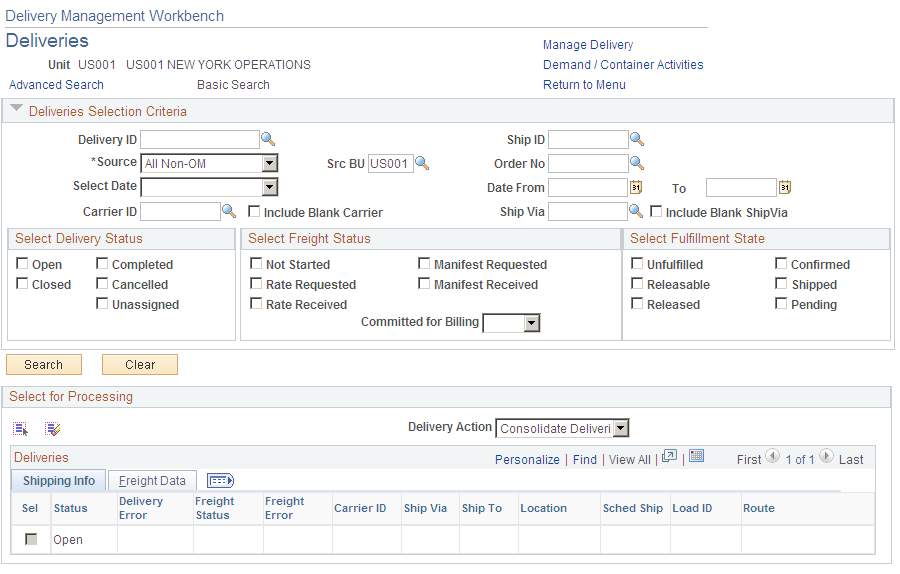This screenshot has height=574, width=900.
Task: Open the Carrier ID lookup magnifier
Action: click(229, 211)
